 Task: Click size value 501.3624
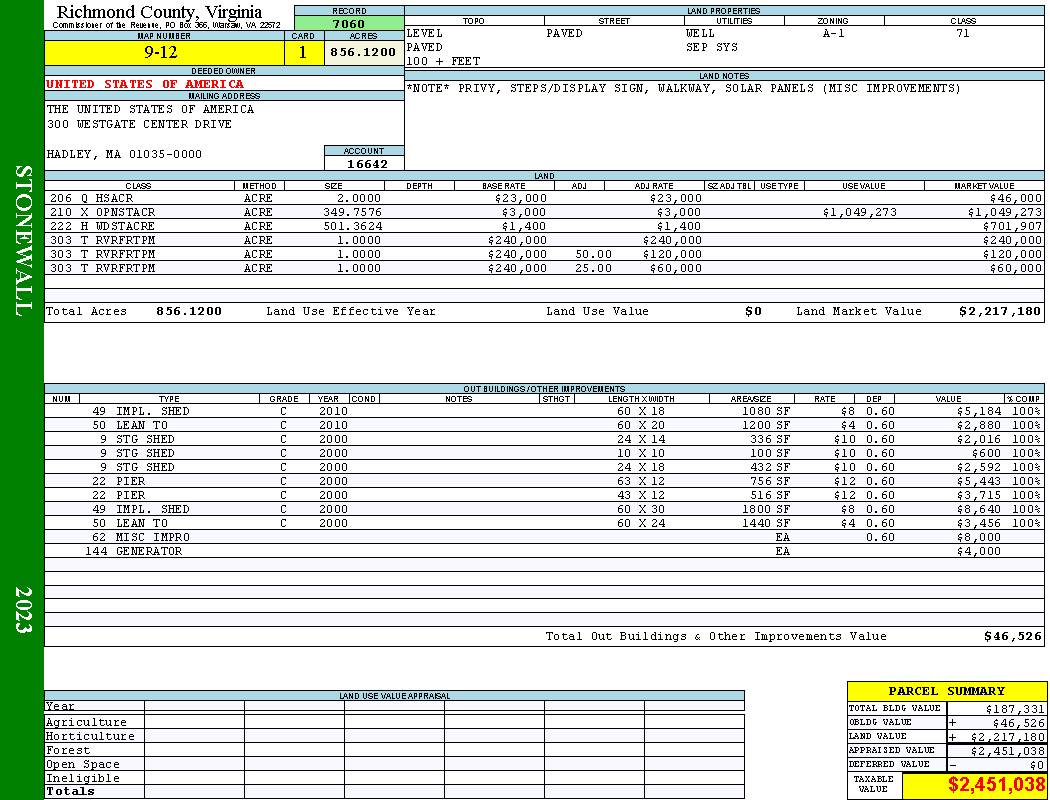(352, 226)
